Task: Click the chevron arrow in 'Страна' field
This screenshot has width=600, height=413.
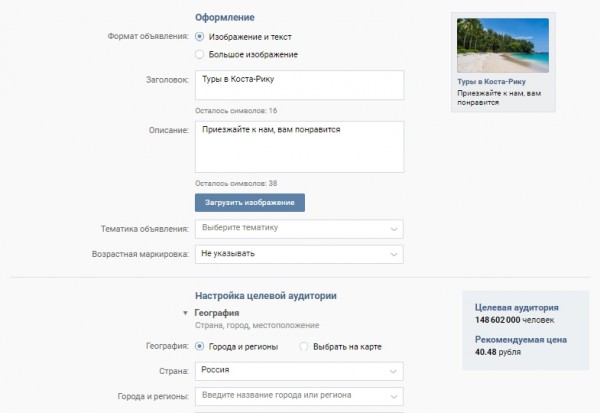Action: (392, 372)
